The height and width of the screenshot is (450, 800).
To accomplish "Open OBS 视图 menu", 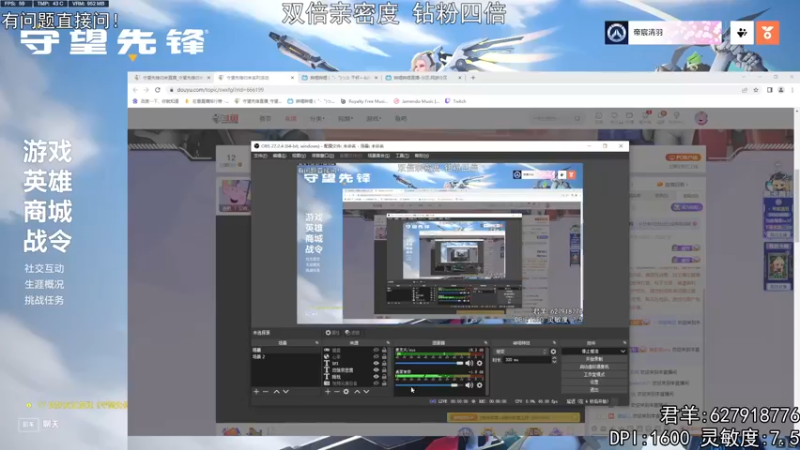I will 298,156.
